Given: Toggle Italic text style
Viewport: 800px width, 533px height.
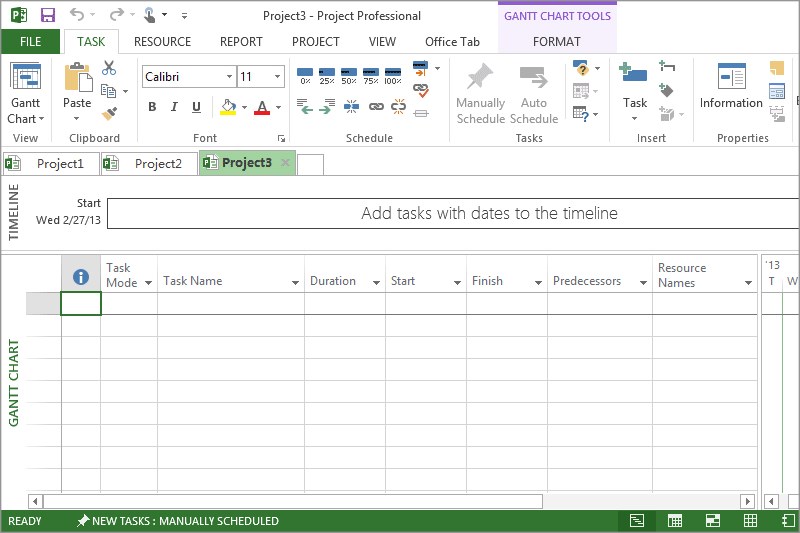Looking at the screenshot, I should [174, 107].
